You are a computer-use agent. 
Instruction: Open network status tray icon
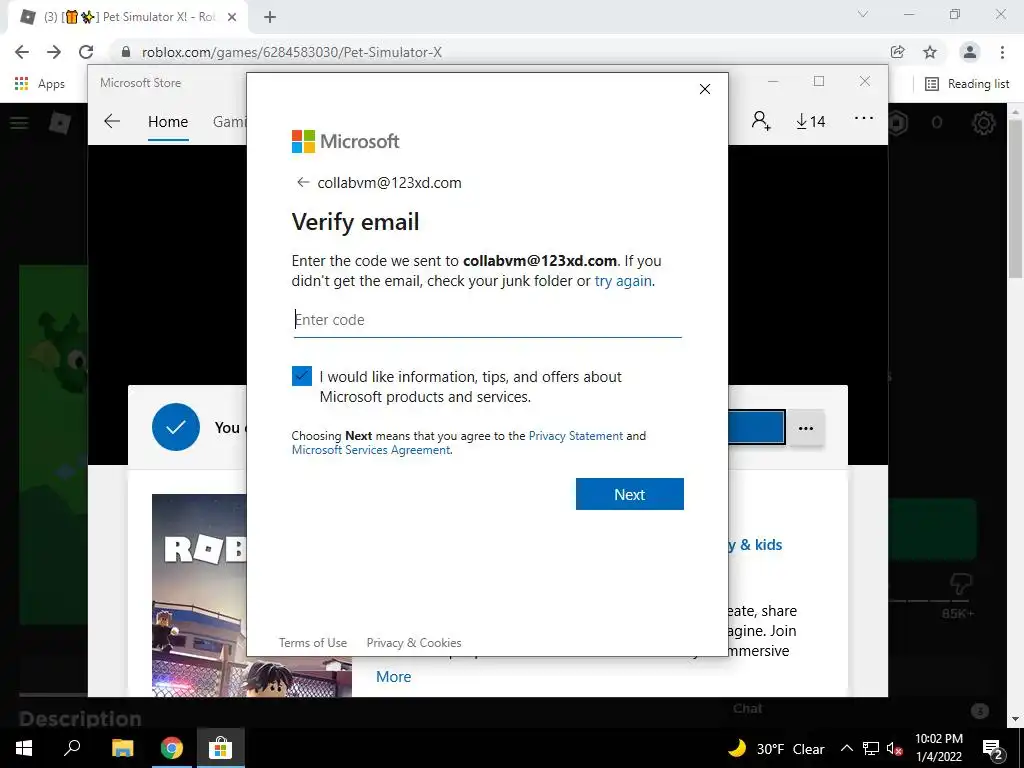(x=871, y=748)
